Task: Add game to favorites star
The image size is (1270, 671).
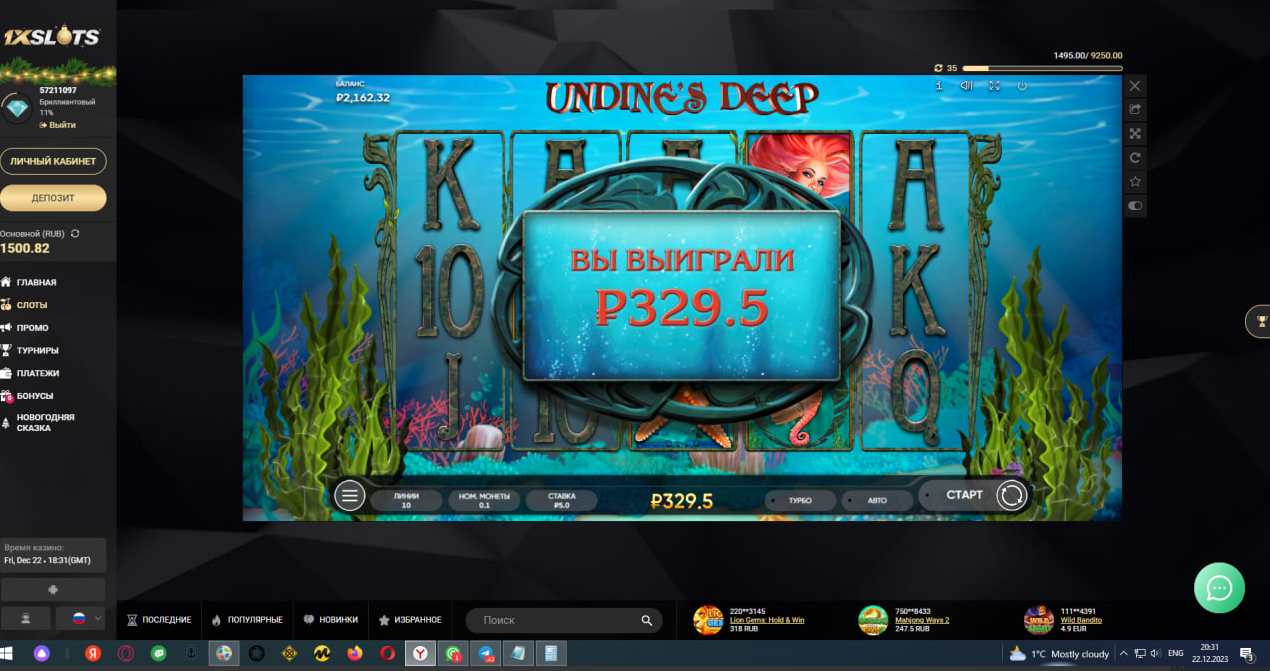Action: point(1135,181)
